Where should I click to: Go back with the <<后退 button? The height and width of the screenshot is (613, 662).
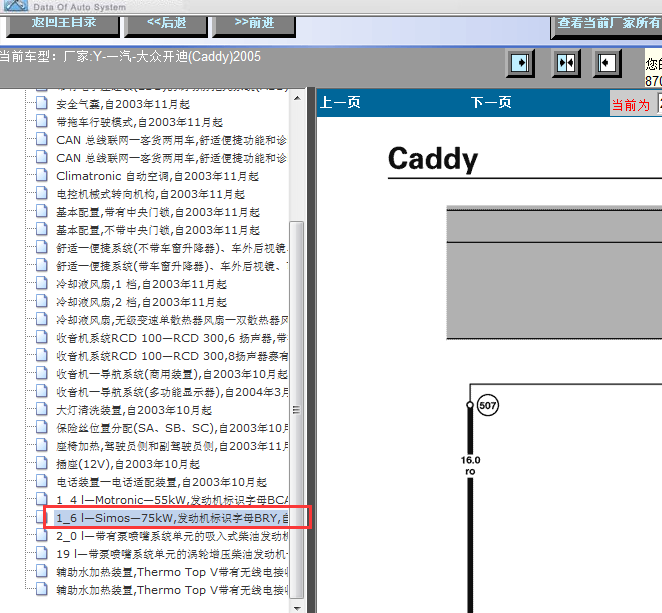(x=166, y=25)
